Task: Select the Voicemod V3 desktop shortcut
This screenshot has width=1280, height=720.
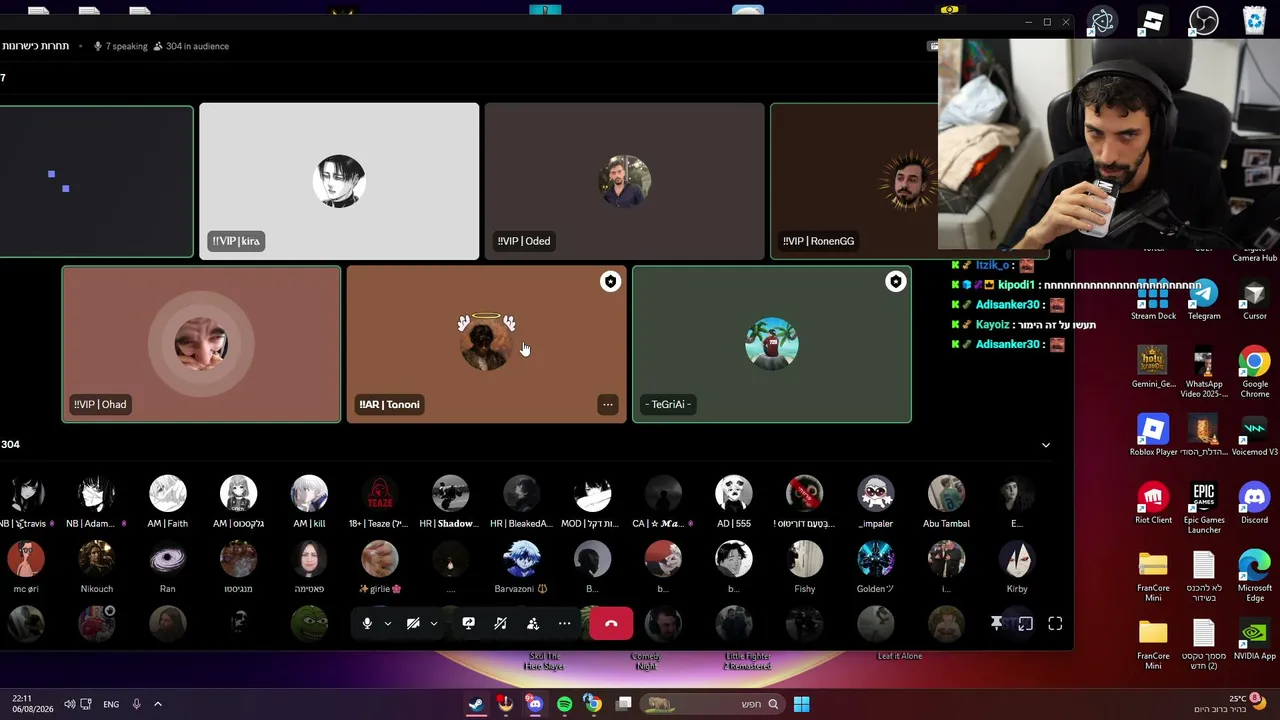Action: 1255,435
